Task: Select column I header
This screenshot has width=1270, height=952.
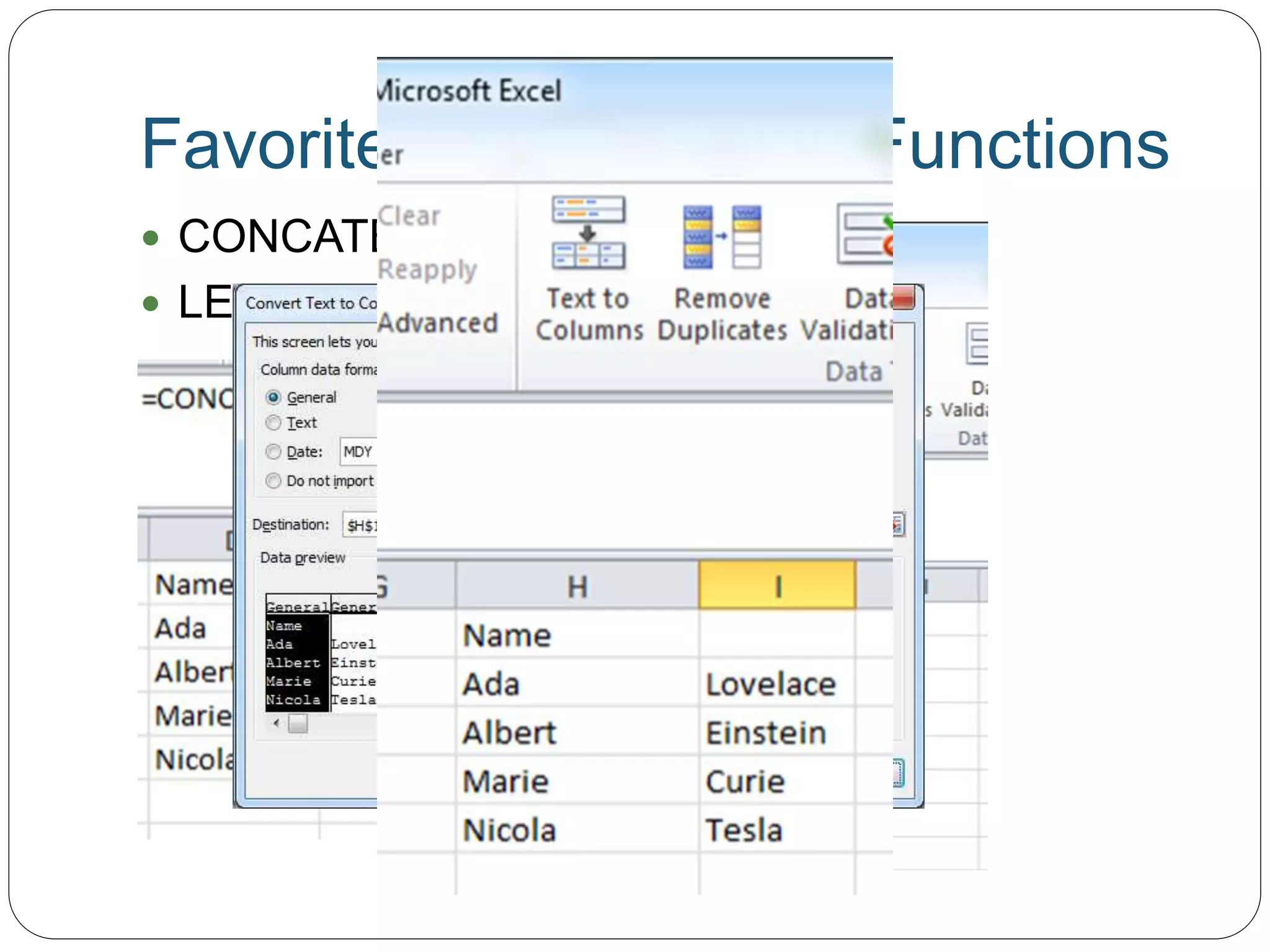Action: 777,585
